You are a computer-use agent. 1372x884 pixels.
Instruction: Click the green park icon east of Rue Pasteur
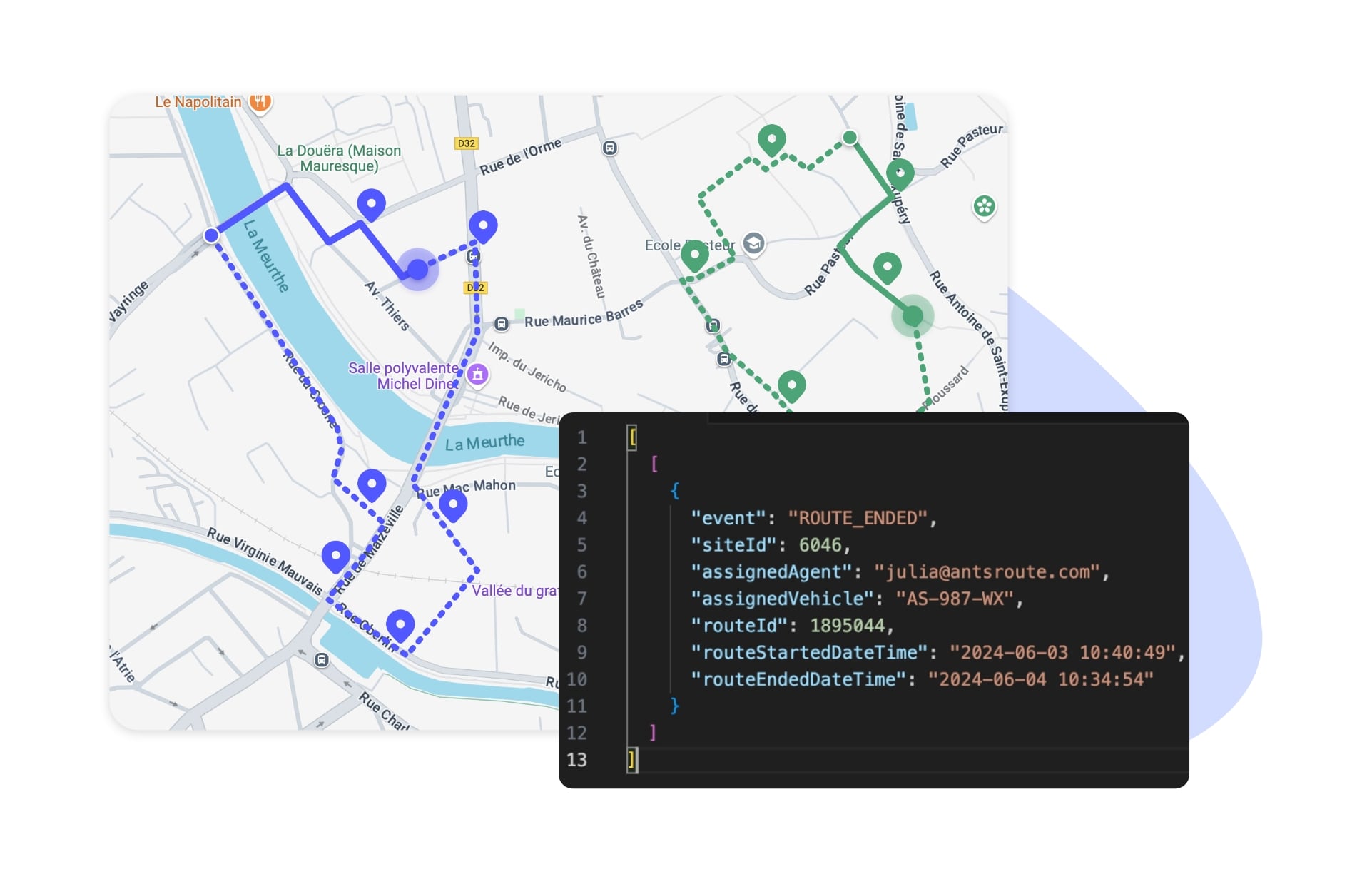point(984,207)
